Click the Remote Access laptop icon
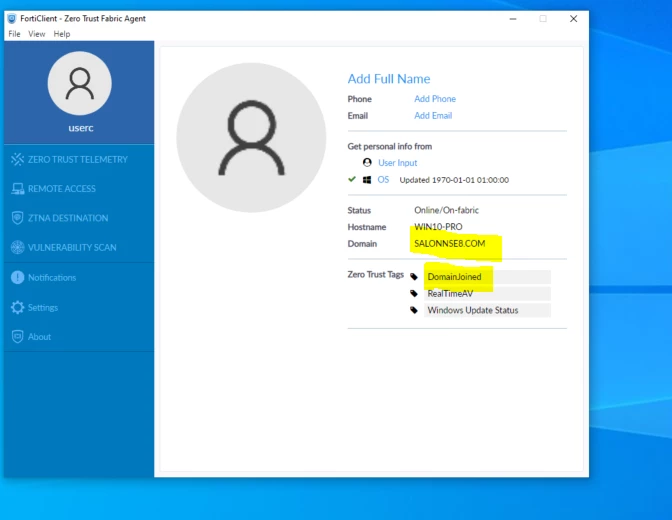Image resolution: width=672 pixels, height=520 pixels. coord(18,189)
